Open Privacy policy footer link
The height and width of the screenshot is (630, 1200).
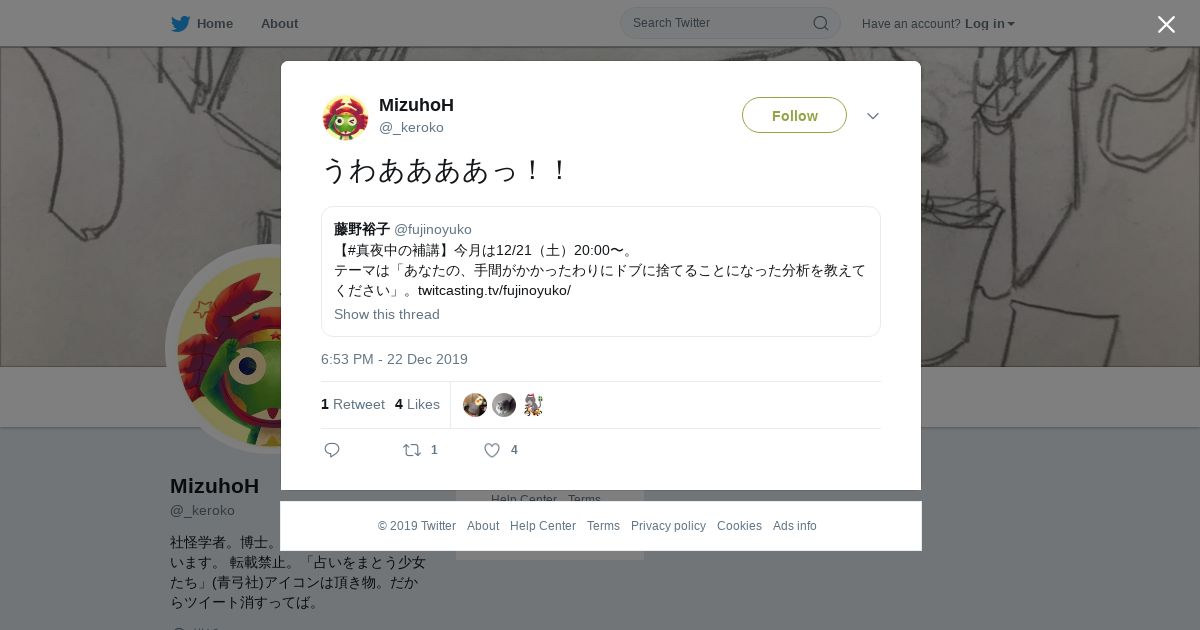point(668,526)
